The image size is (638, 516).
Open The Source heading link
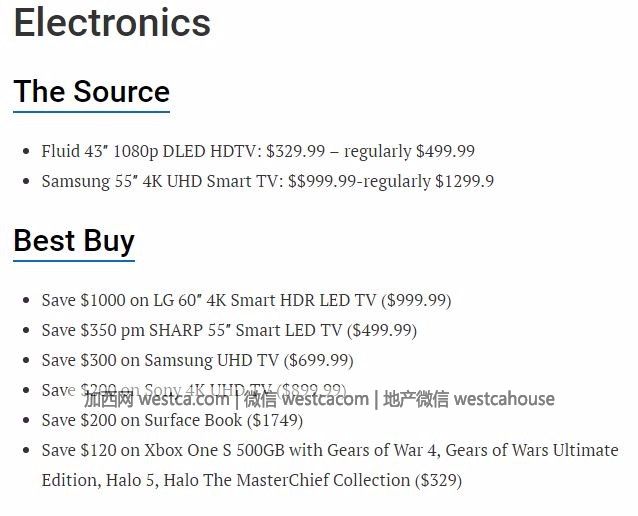click(x=92, y=92)
